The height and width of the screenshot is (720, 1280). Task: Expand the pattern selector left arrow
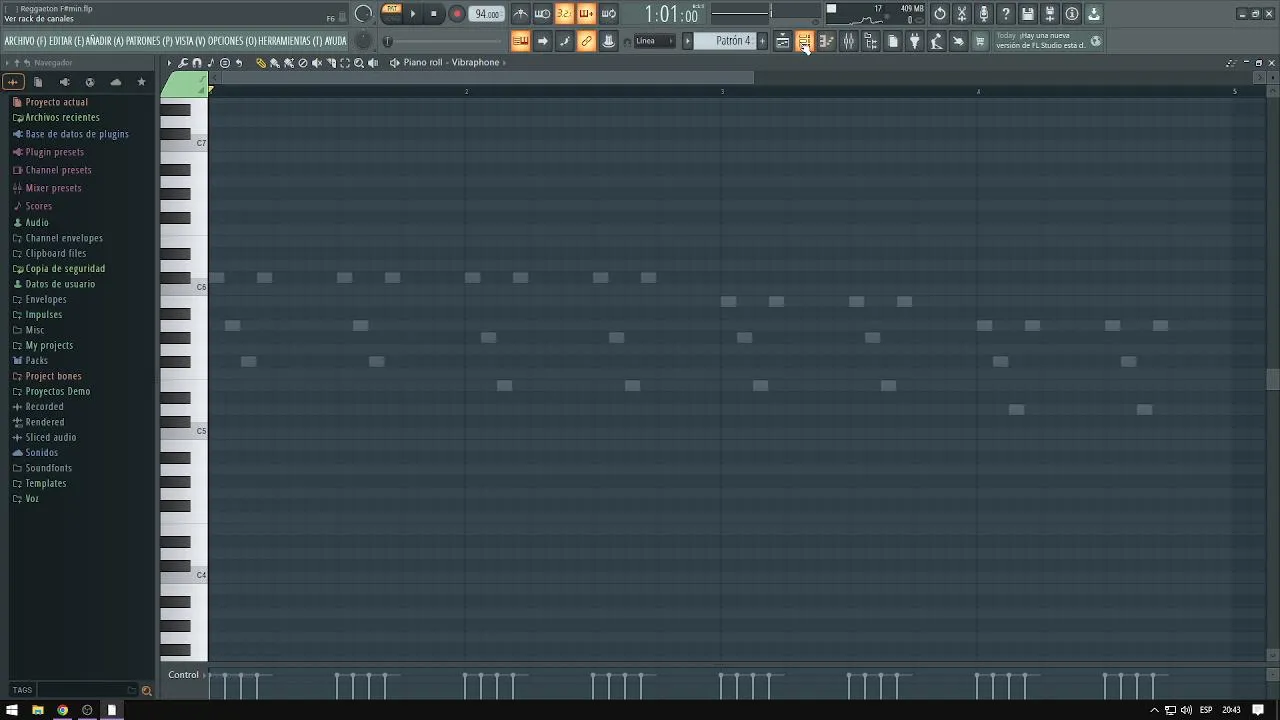687,41
